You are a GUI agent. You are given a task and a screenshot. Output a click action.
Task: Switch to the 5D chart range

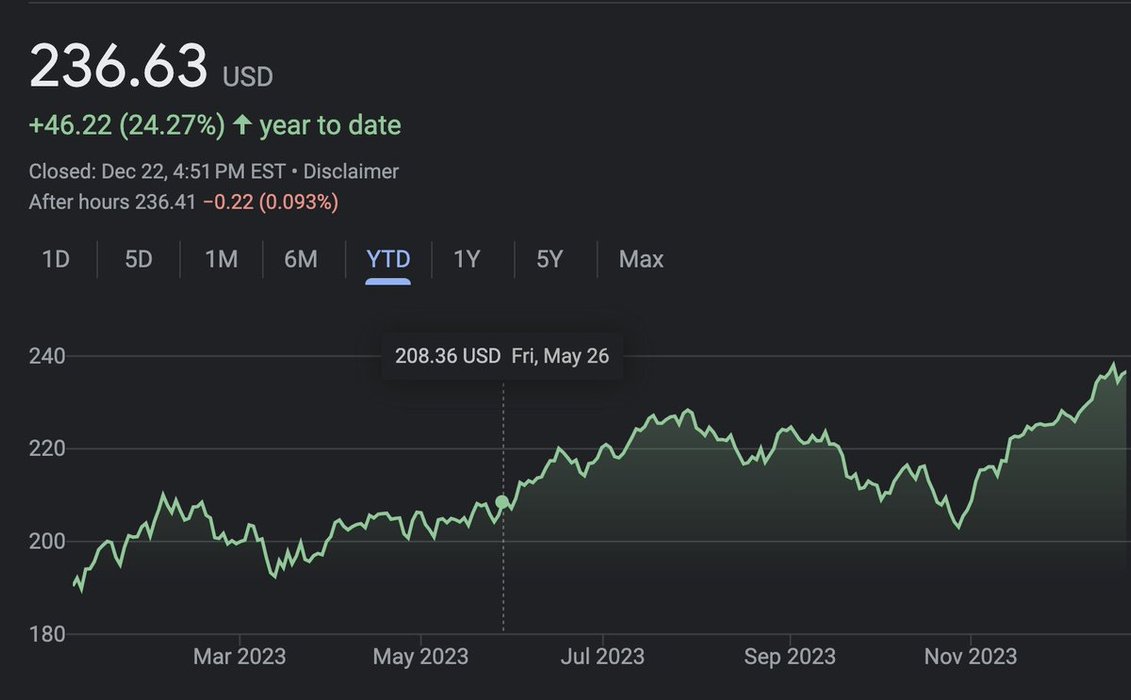138,259
